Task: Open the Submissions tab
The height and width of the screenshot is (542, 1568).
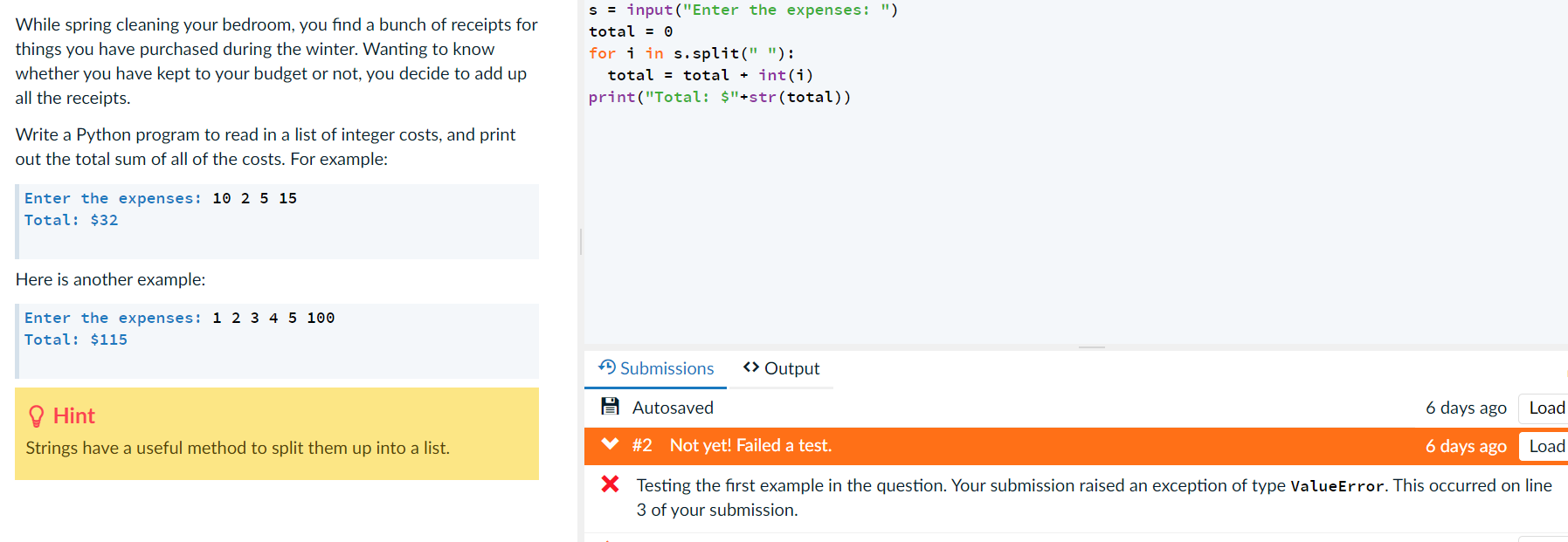Action: point(655,368)
